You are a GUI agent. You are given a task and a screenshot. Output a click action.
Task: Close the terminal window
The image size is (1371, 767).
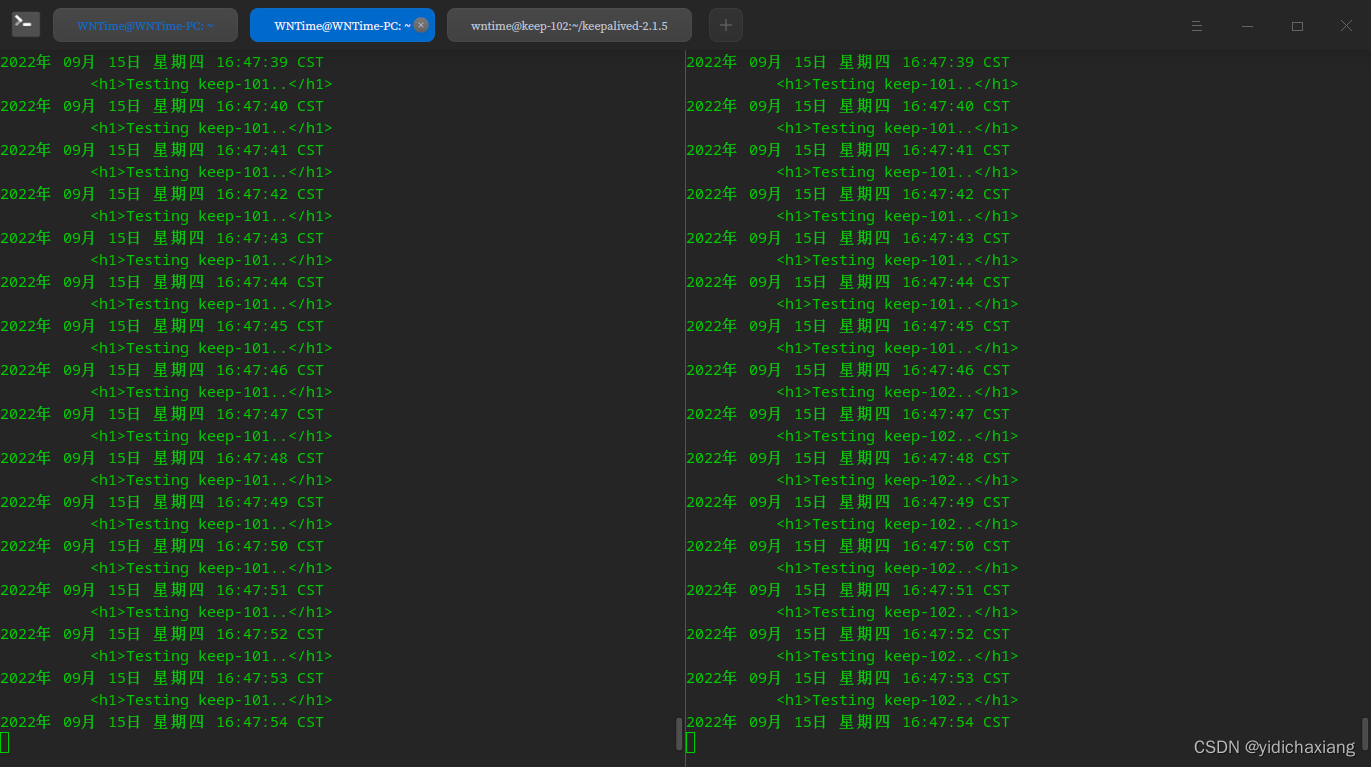coord(1347,26)
